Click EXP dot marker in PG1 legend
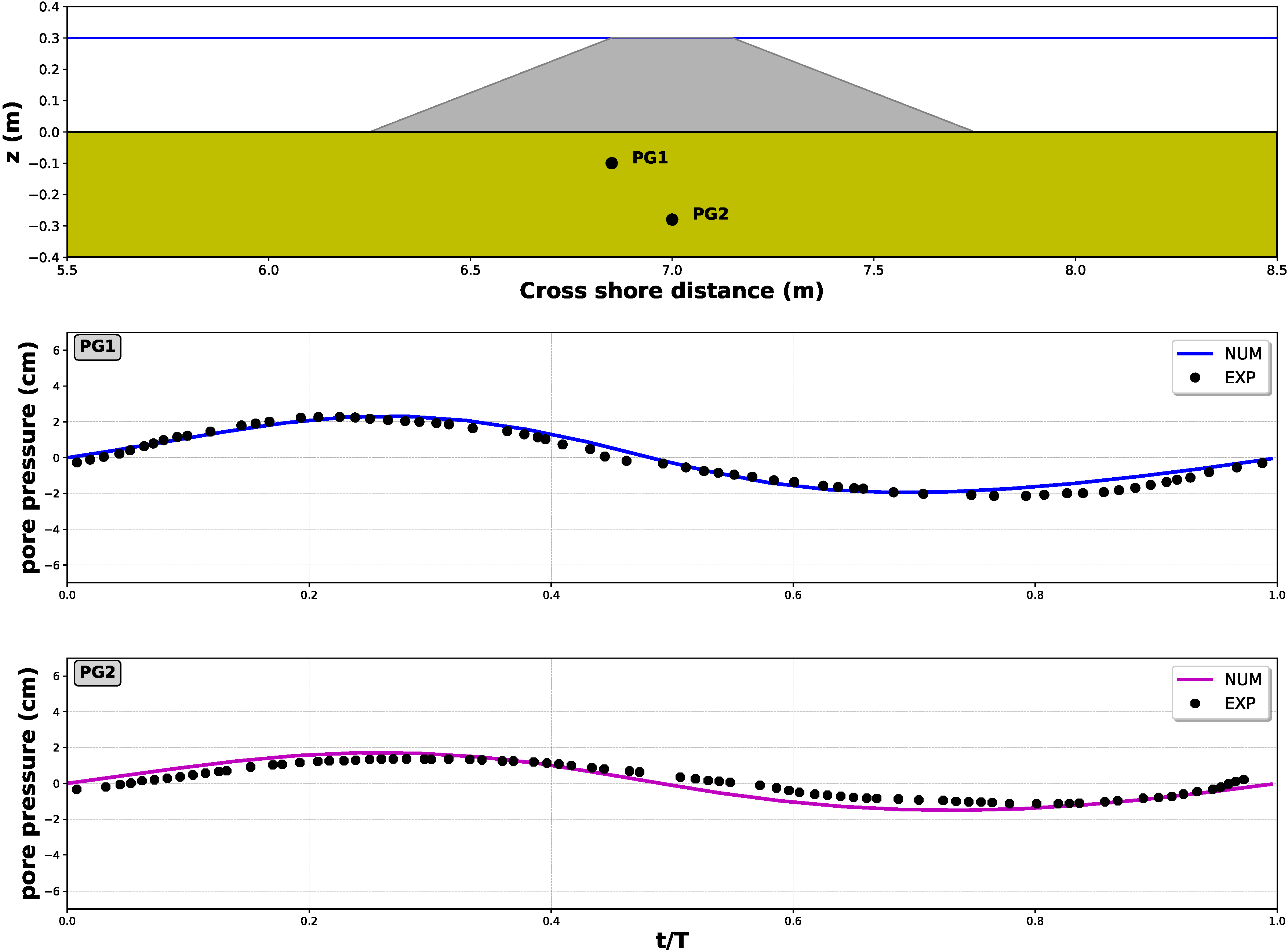The width and height of the screenshot is (1288, 952). click(1195, 378)
